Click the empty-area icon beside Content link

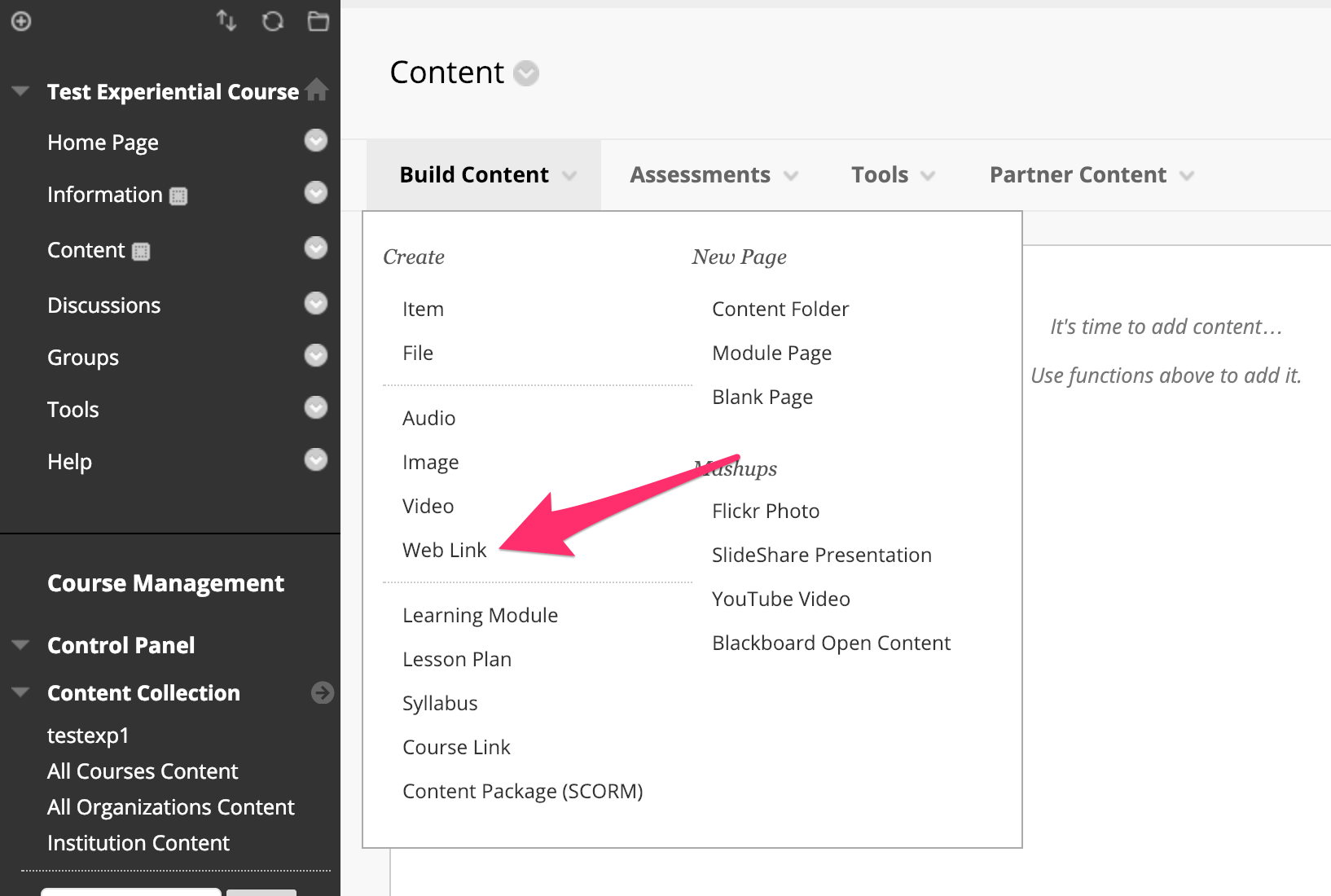(141, 252)
